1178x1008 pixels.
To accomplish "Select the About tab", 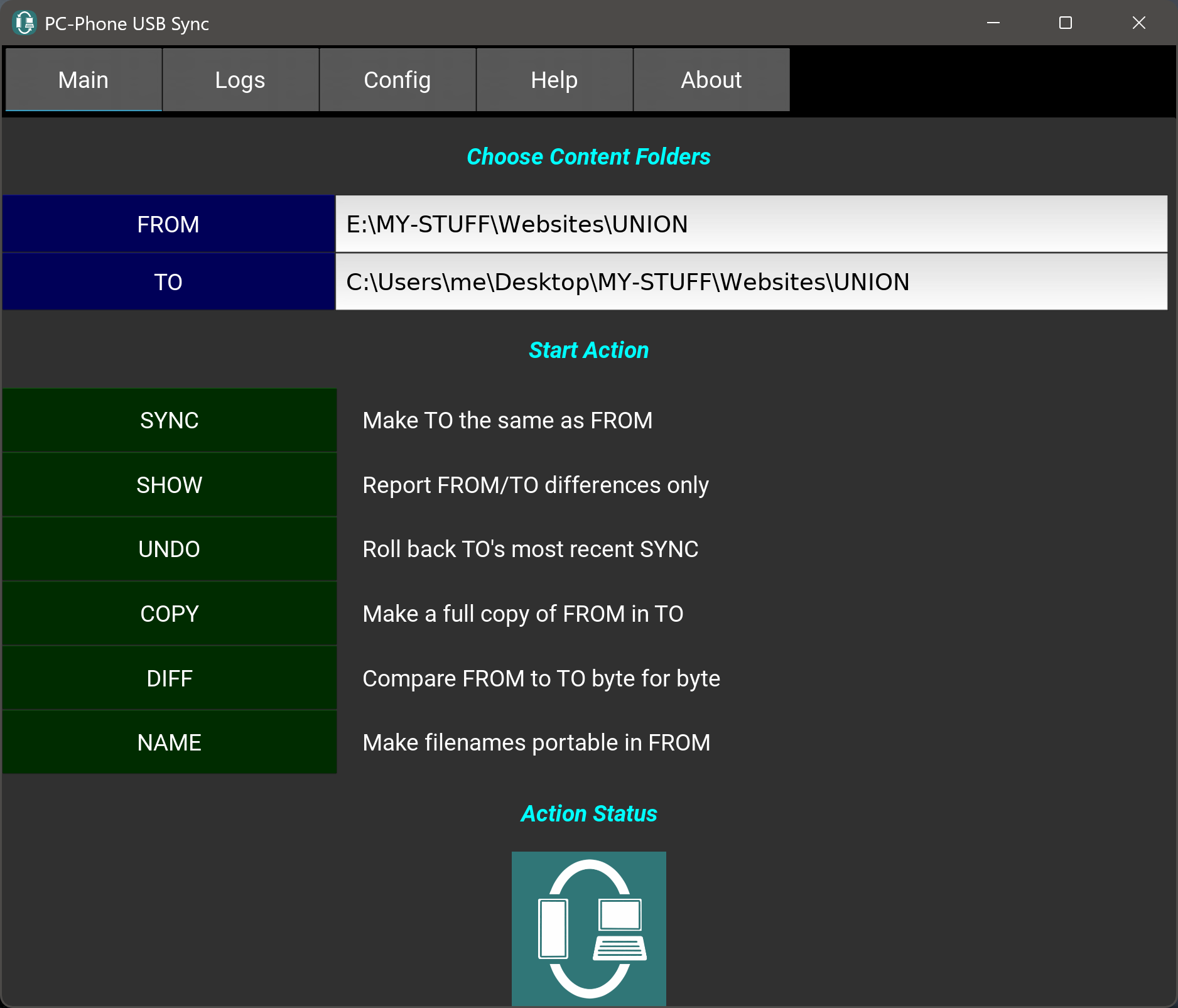I will pos(711,80).
